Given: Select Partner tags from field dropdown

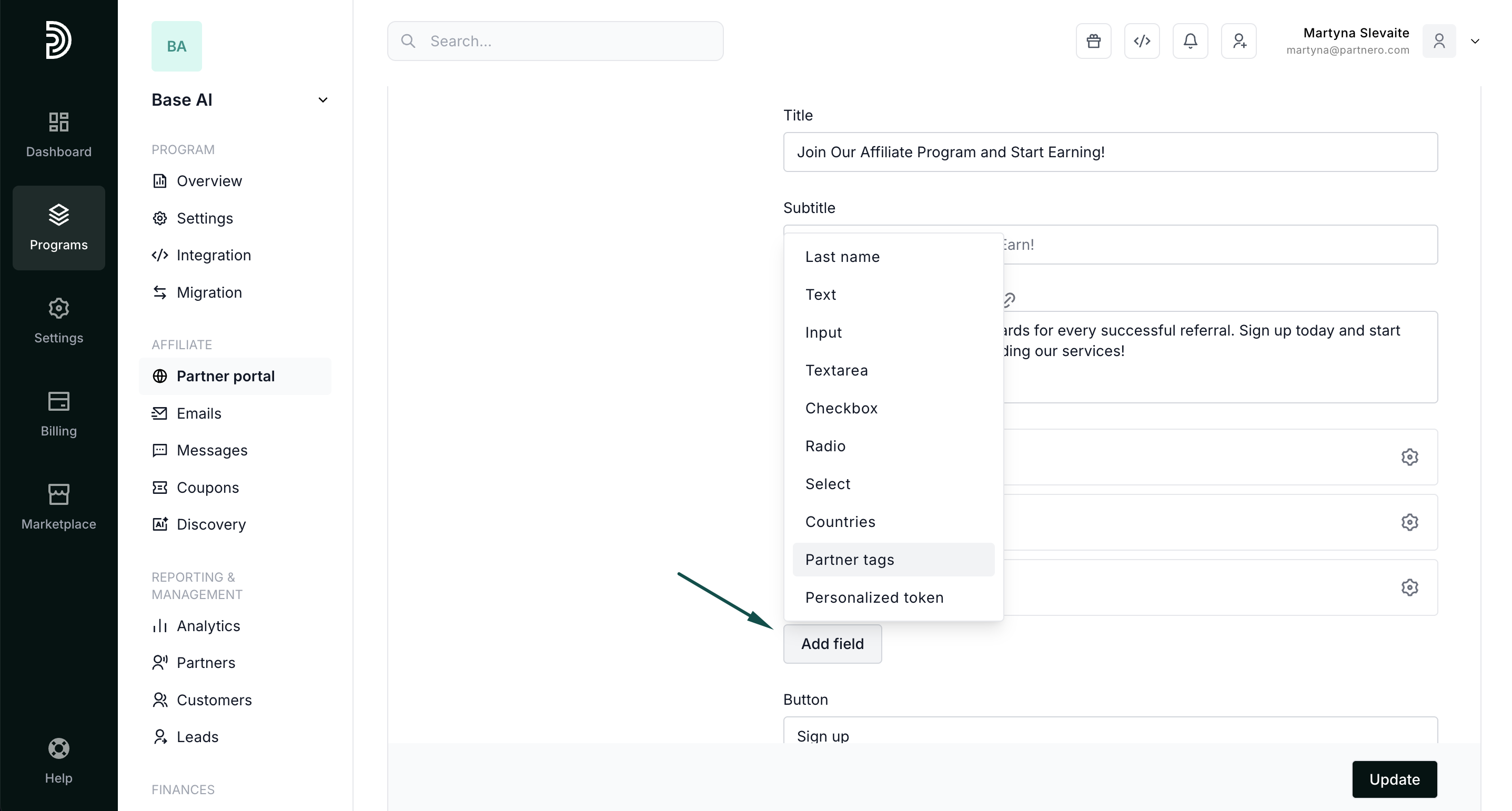Looking at the screenshot, I should (849, 560).
